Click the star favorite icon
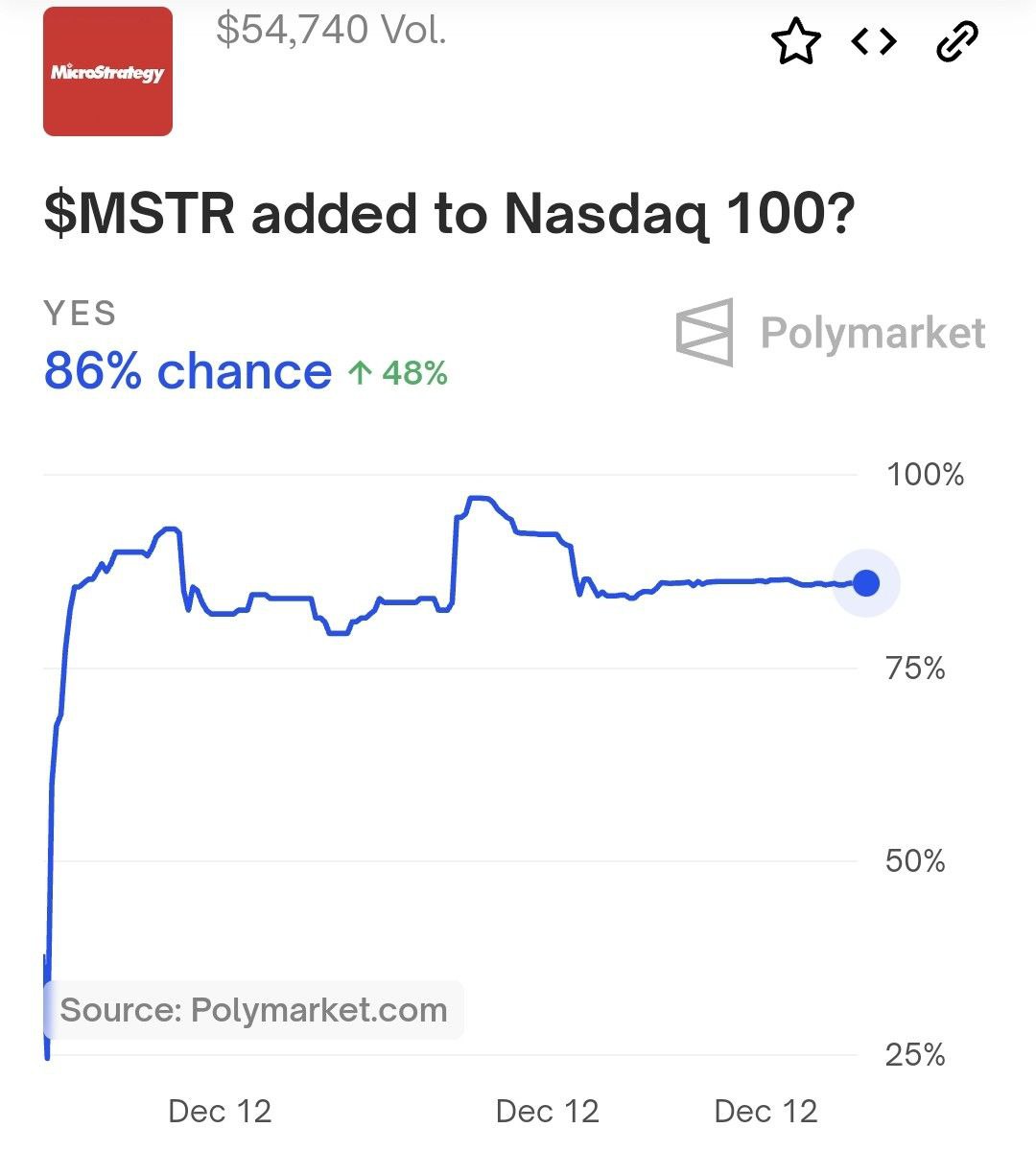The height and width of the screenshot is (1151, 1036). 796,42
